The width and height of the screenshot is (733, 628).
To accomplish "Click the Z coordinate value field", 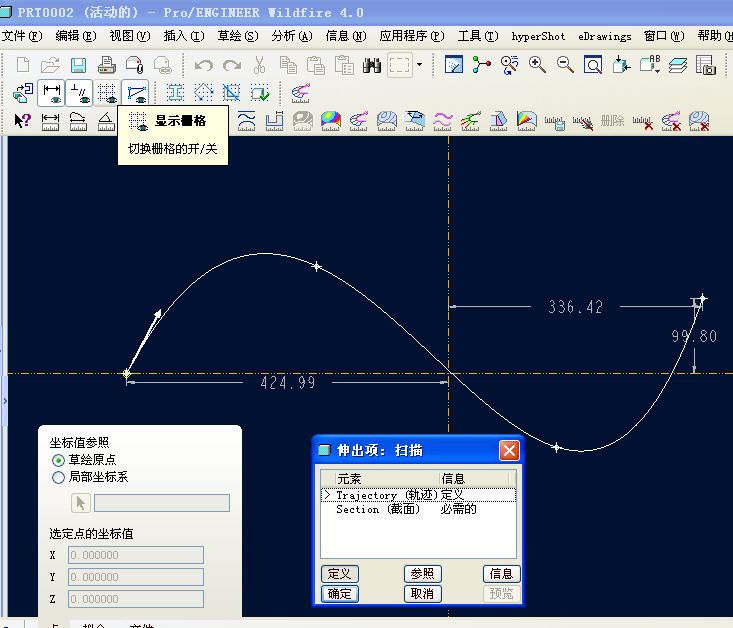I will pyautogui.click(x=136, y=599).
